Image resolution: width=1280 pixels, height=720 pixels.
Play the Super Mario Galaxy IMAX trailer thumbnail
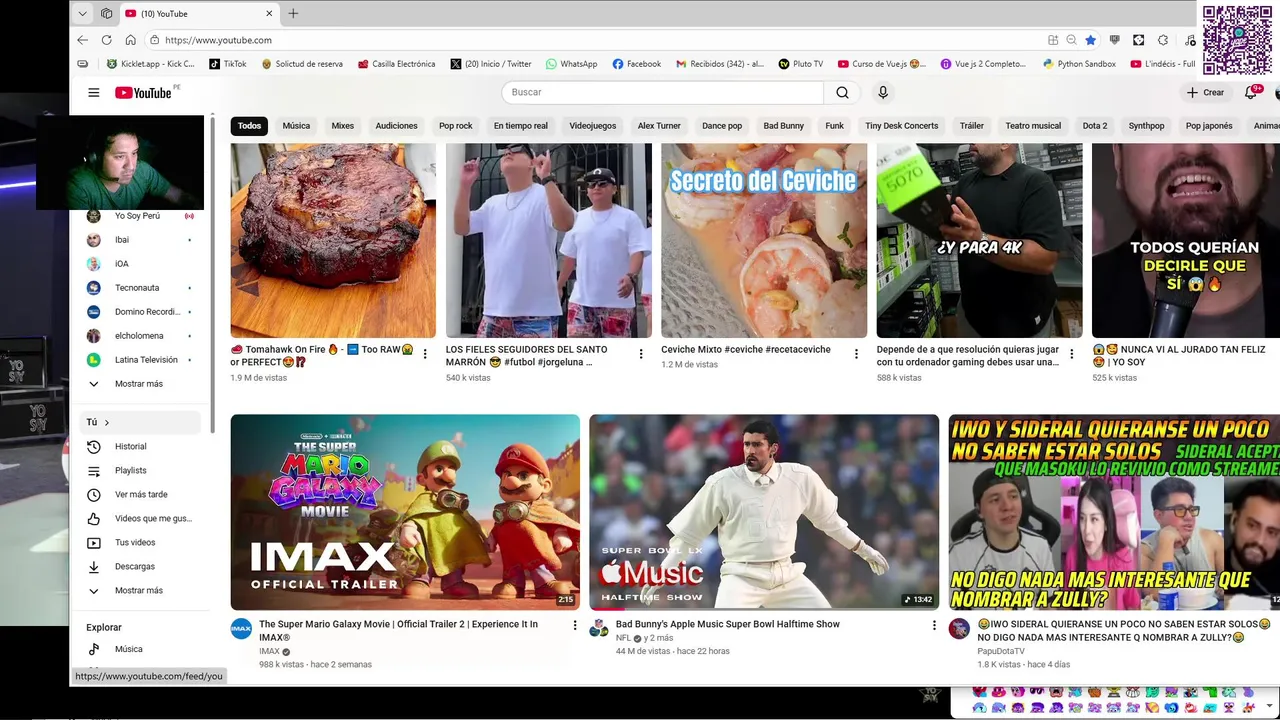405,512
